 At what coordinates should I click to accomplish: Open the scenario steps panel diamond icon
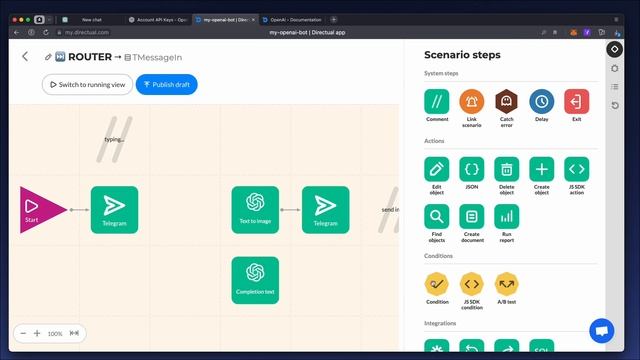[x=614, y=49]
